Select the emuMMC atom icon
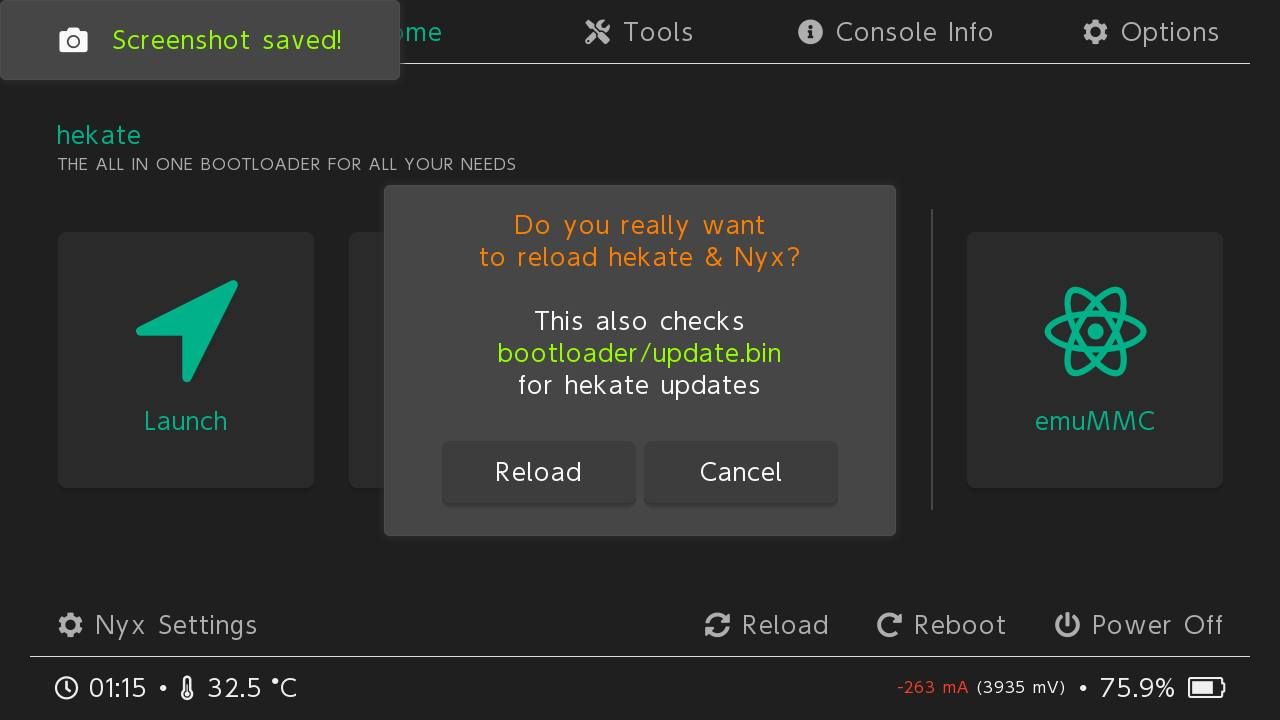Screen dimensions: 1280x720 [x=1095, y=331]
